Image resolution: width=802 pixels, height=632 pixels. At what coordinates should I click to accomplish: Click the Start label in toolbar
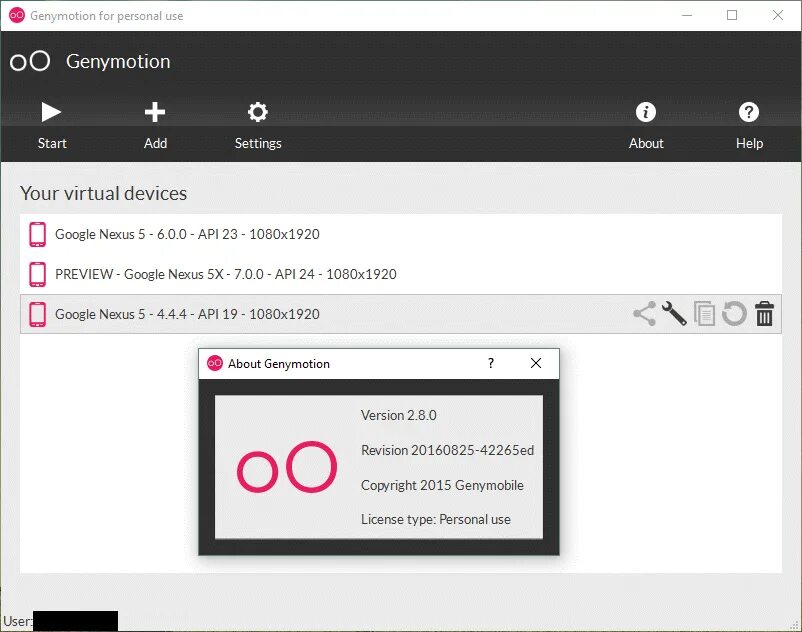(52, 143)
